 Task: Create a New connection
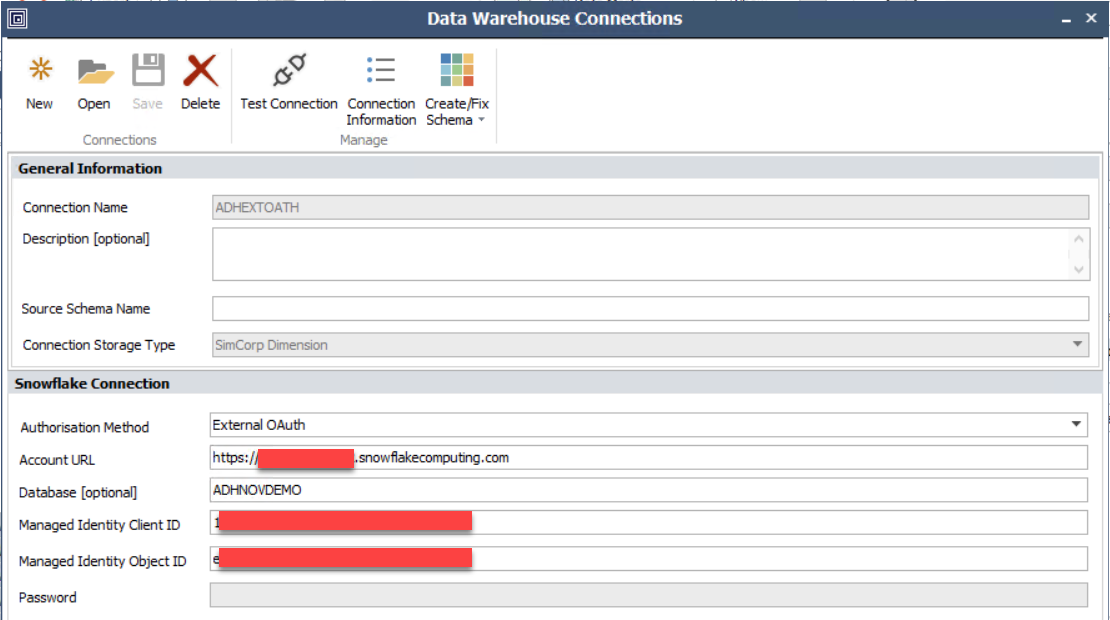point(40,83)
